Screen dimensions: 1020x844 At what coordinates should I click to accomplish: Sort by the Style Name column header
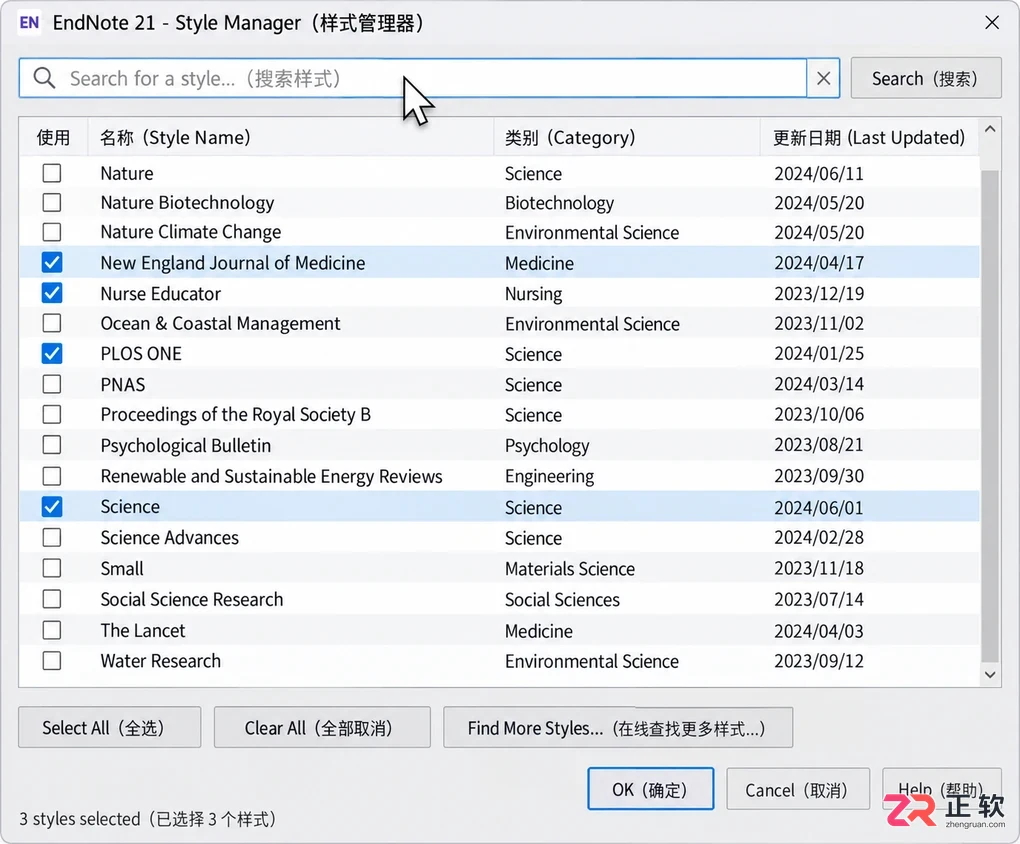[x=291, y=137]
